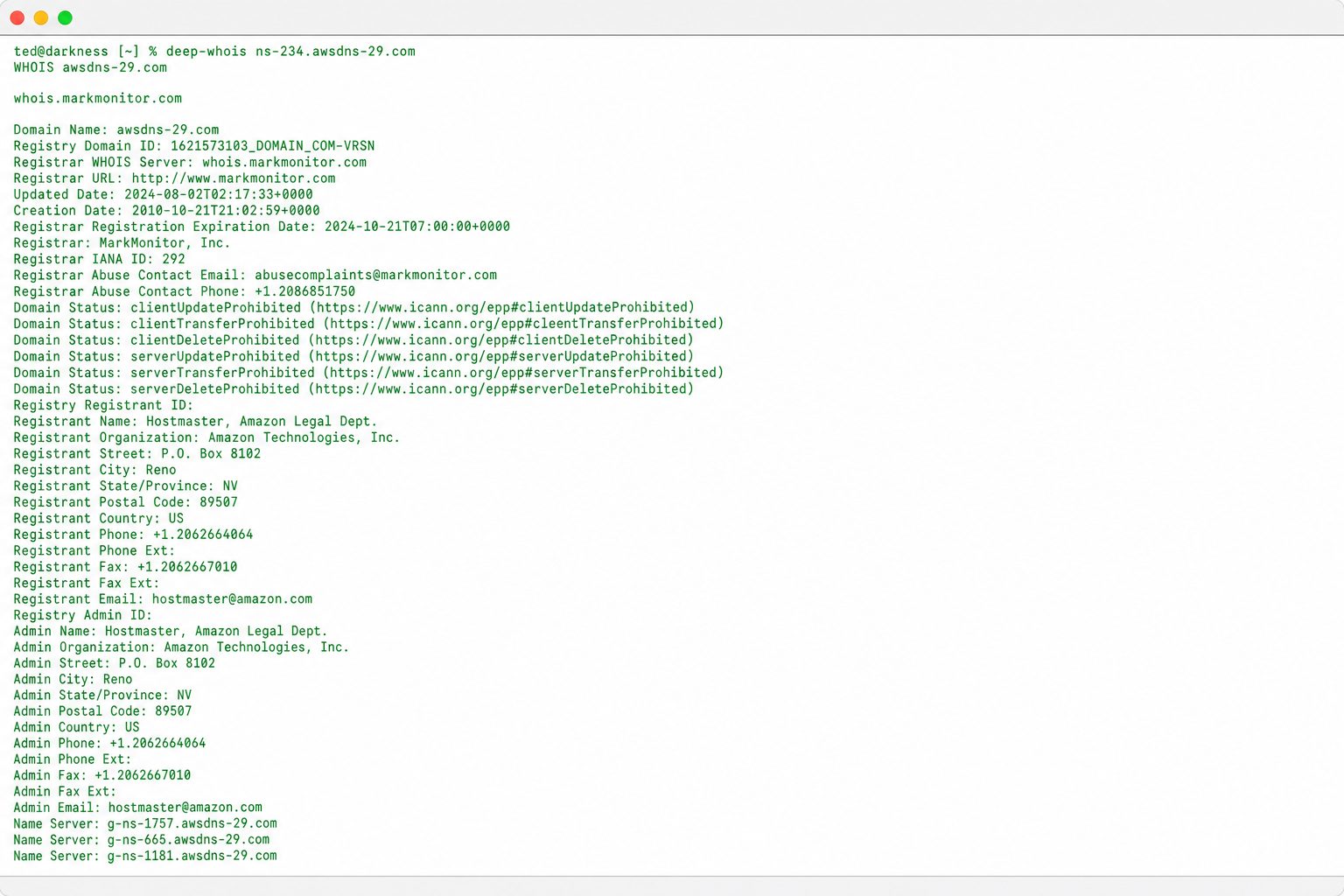Click name server g-ns-665.awsdns-29.com

[188, 840]
